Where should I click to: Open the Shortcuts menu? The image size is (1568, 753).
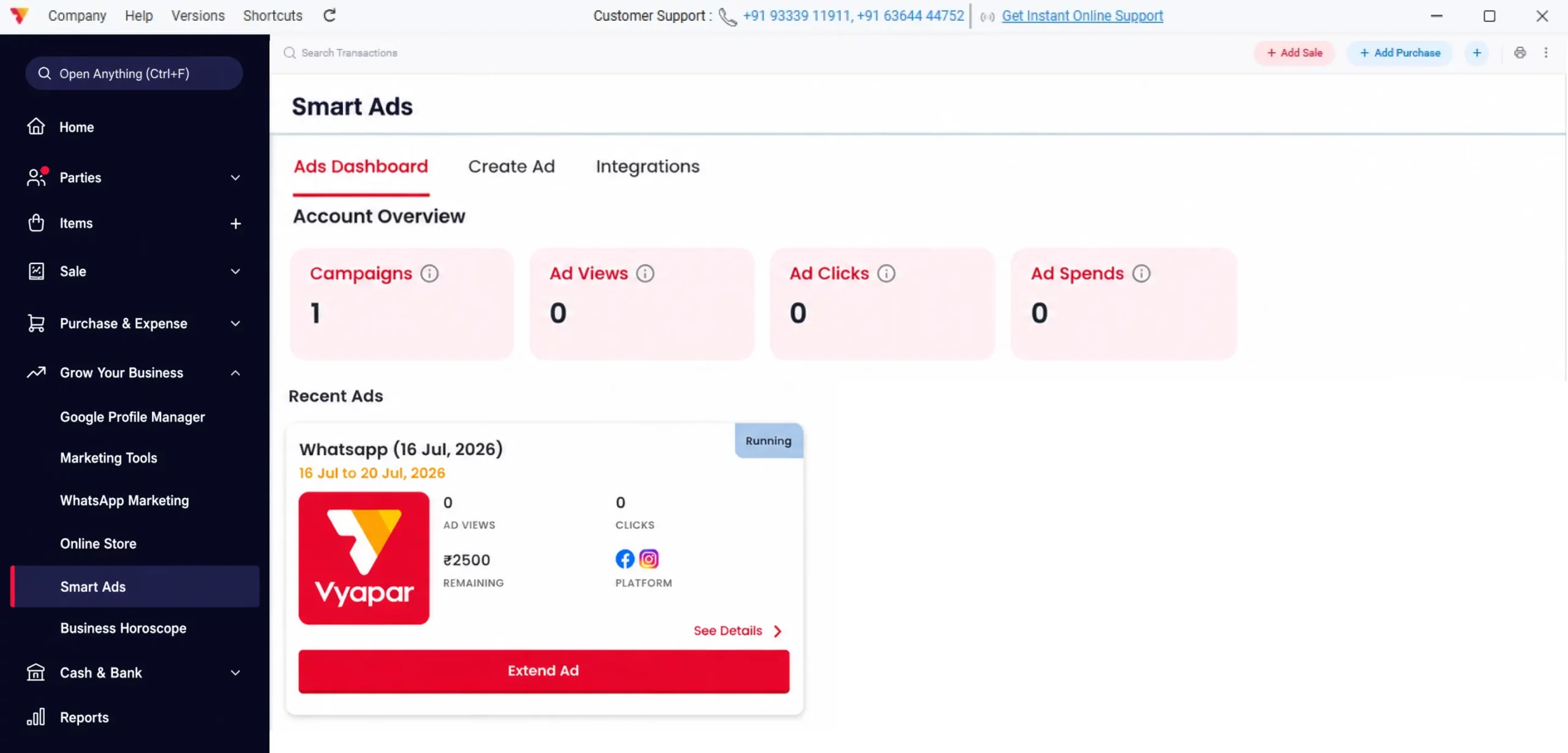[273, 15]
